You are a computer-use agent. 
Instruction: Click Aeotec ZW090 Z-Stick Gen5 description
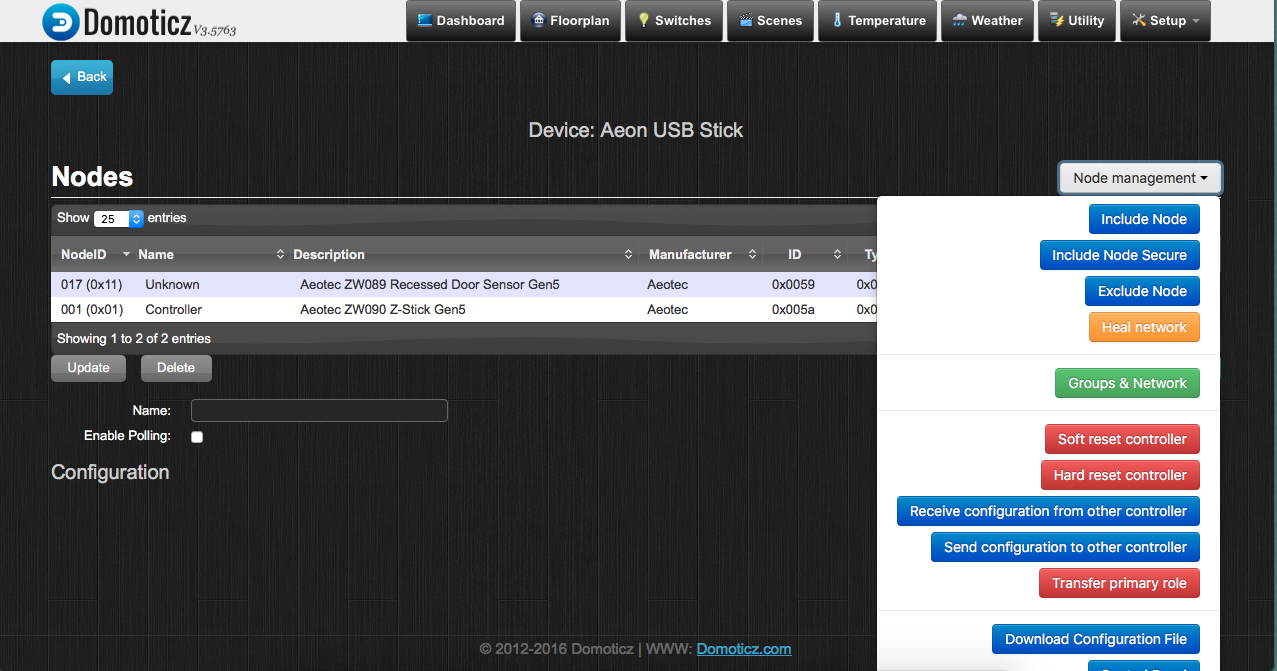(383, 310)
